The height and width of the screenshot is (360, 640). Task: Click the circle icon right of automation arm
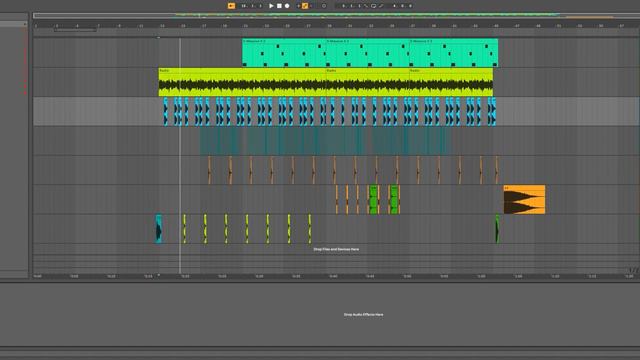pos(324,6)
